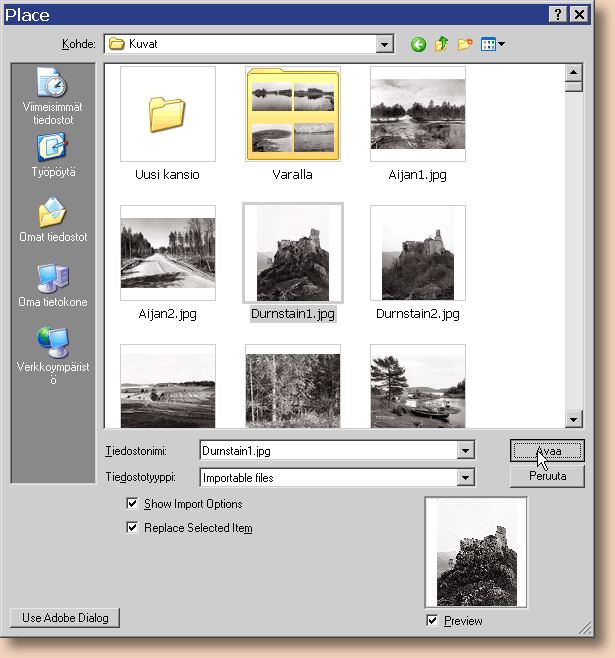Uncheck Replace Selected Item checkbox

(x=132, y=528)
